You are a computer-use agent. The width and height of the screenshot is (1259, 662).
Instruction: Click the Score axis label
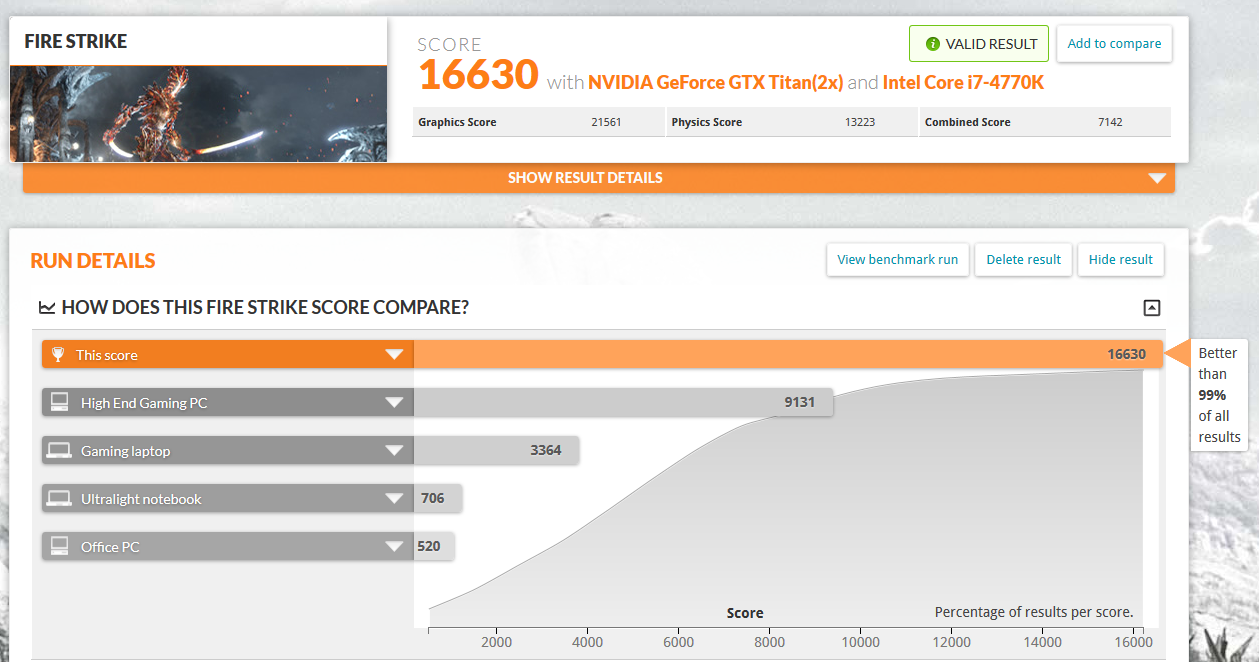click(745, 613)
